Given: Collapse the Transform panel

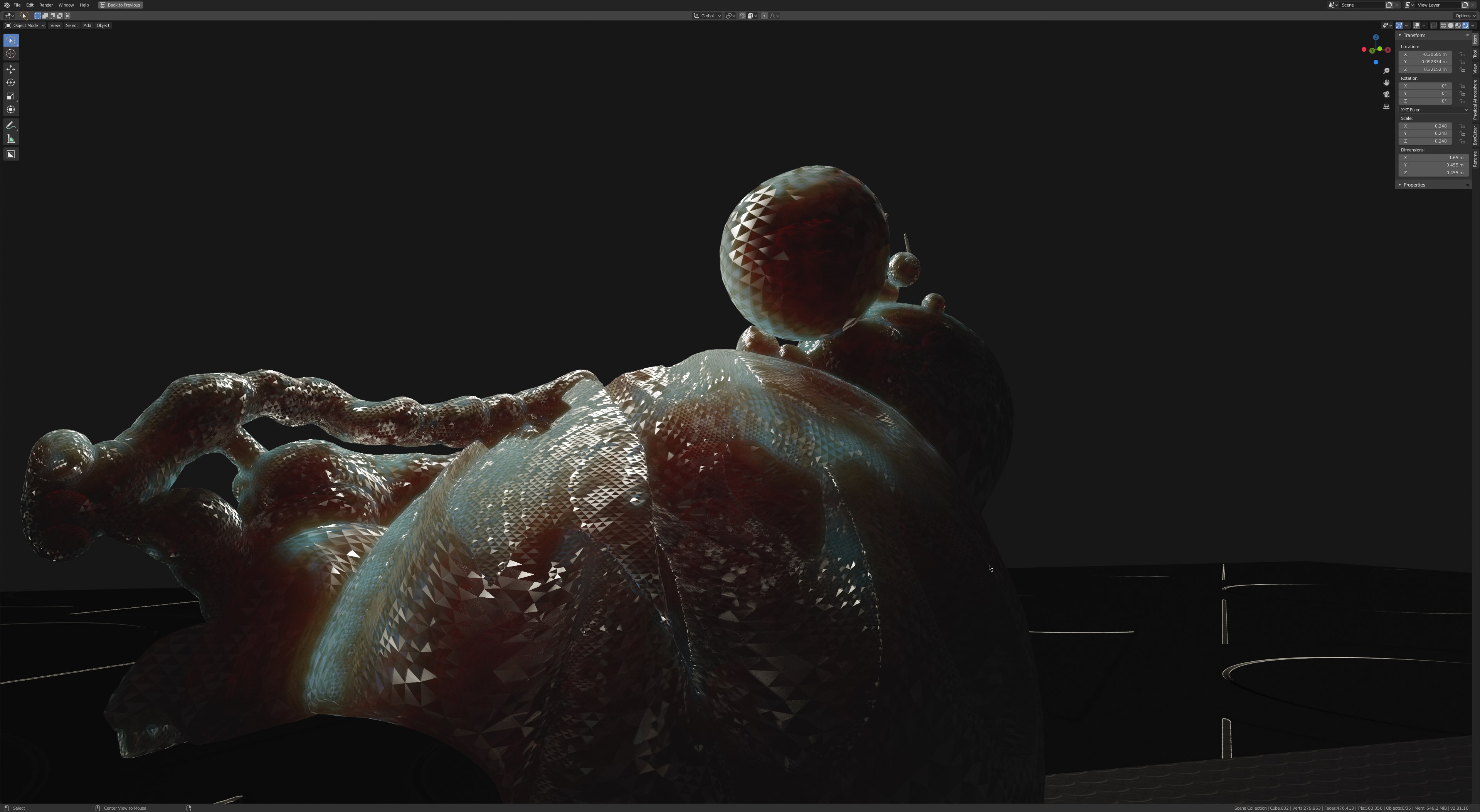Looking at the screenshot, I should click(1399, 35).
